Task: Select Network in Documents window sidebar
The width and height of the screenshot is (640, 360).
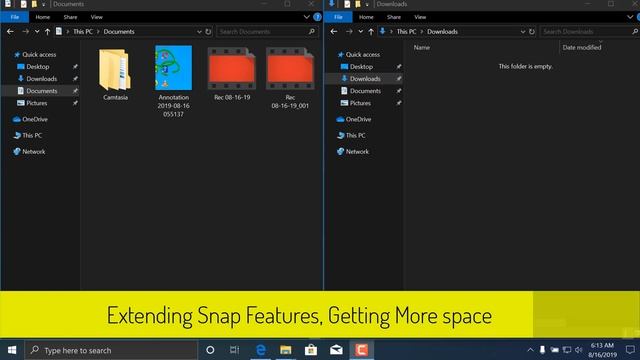Action: (34, 151)
